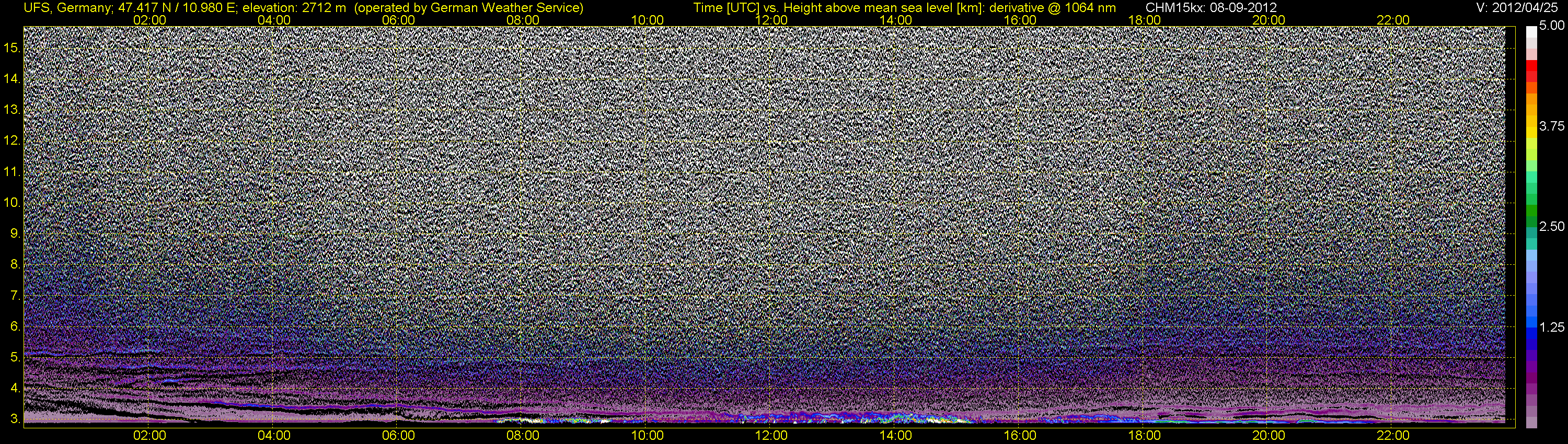The height and width of the screenshot is (444, 1568).
Task: Click the height label "4."
Action: pos(16,388)
